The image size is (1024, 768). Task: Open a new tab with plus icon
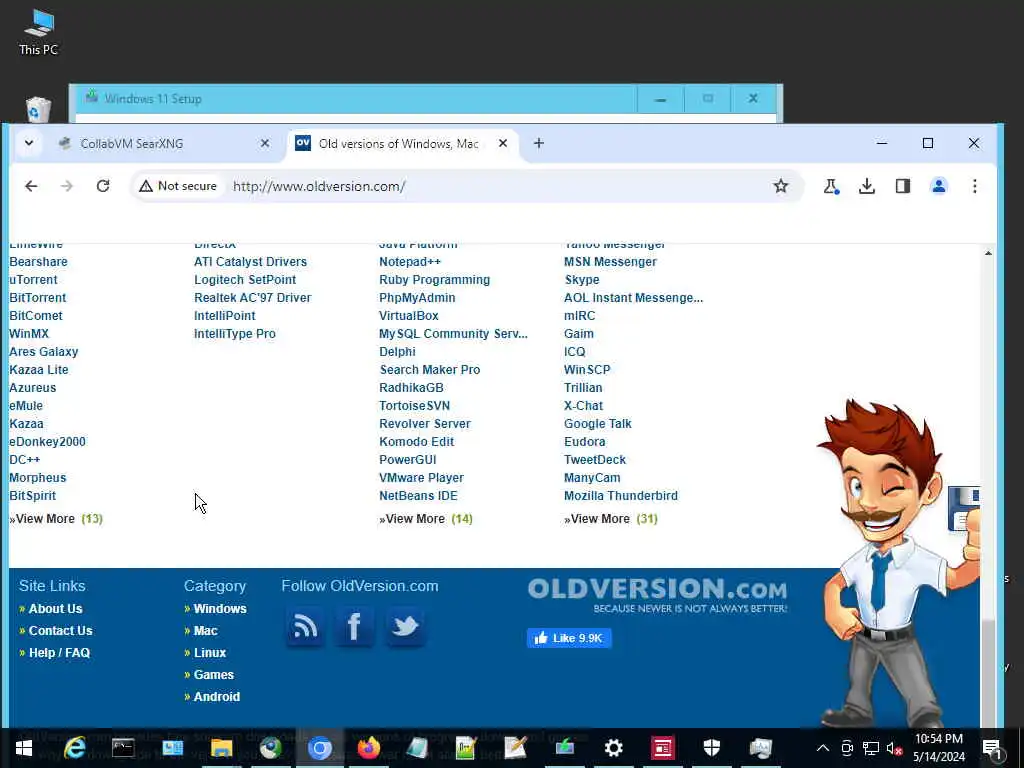539,143
